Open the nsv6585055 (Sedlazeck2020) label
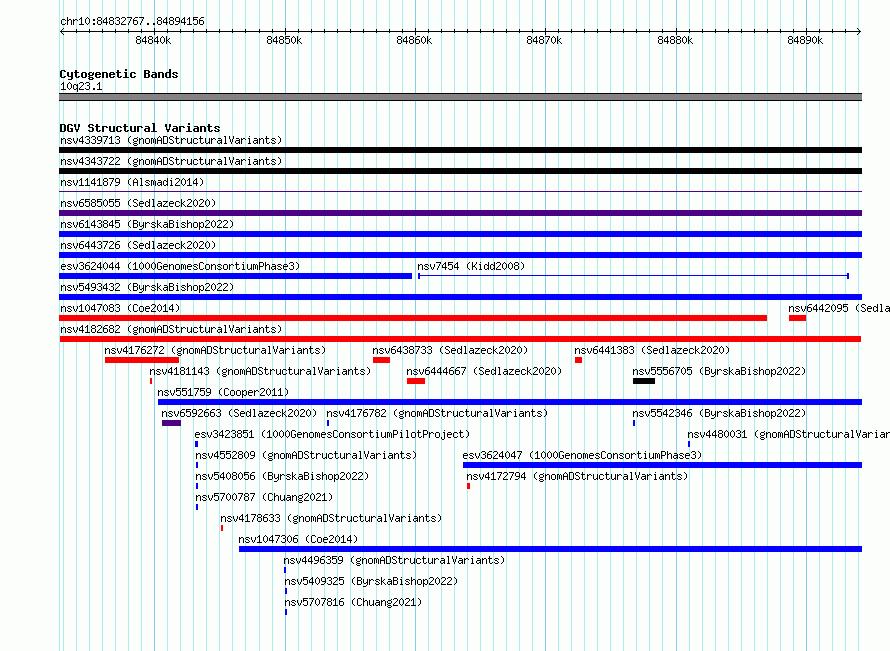 pos(138,203)
